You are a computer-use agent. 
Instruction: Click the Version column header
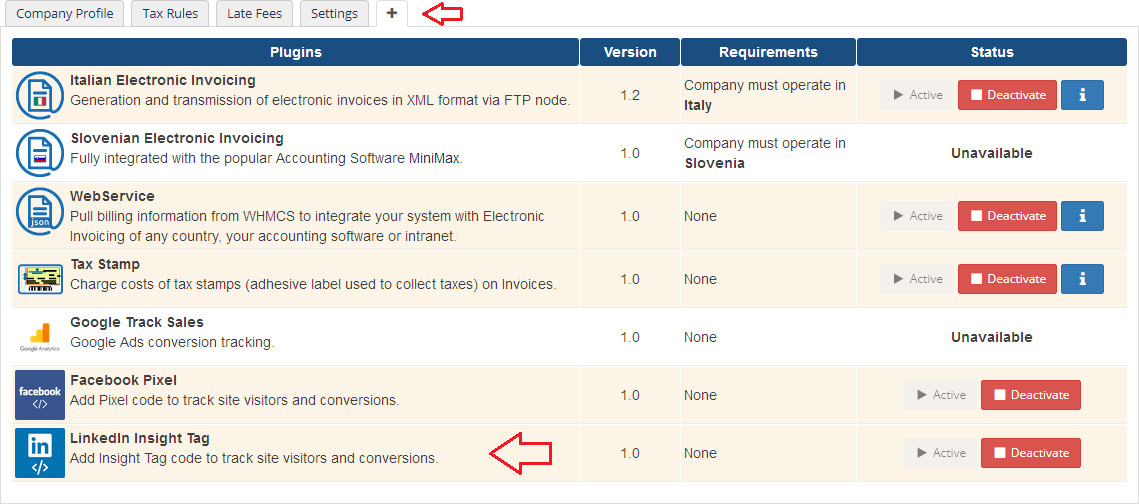click(630, 52)
